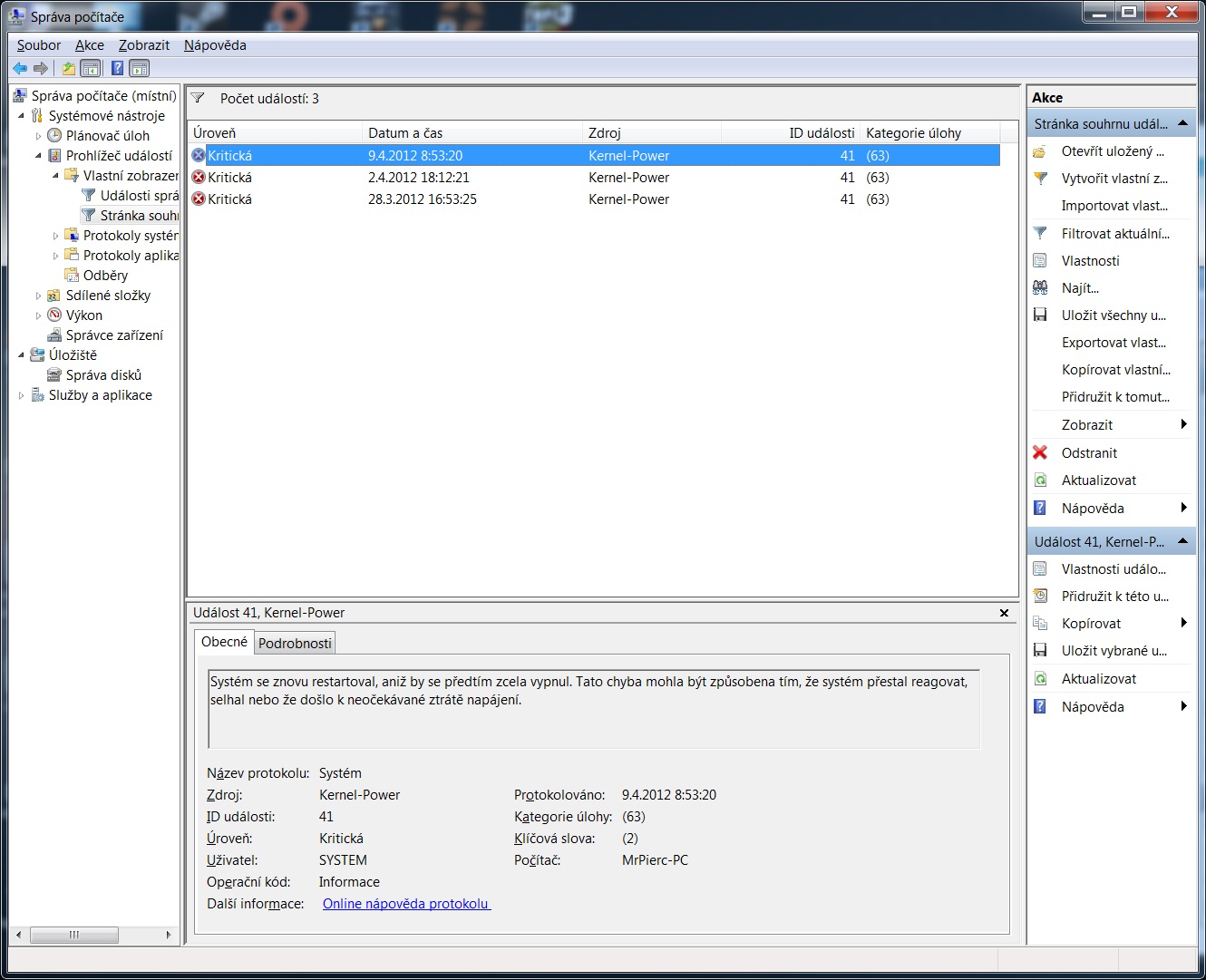Click the Back arrow in the toolbar
1206x980 pixels.
pos(20,68)
